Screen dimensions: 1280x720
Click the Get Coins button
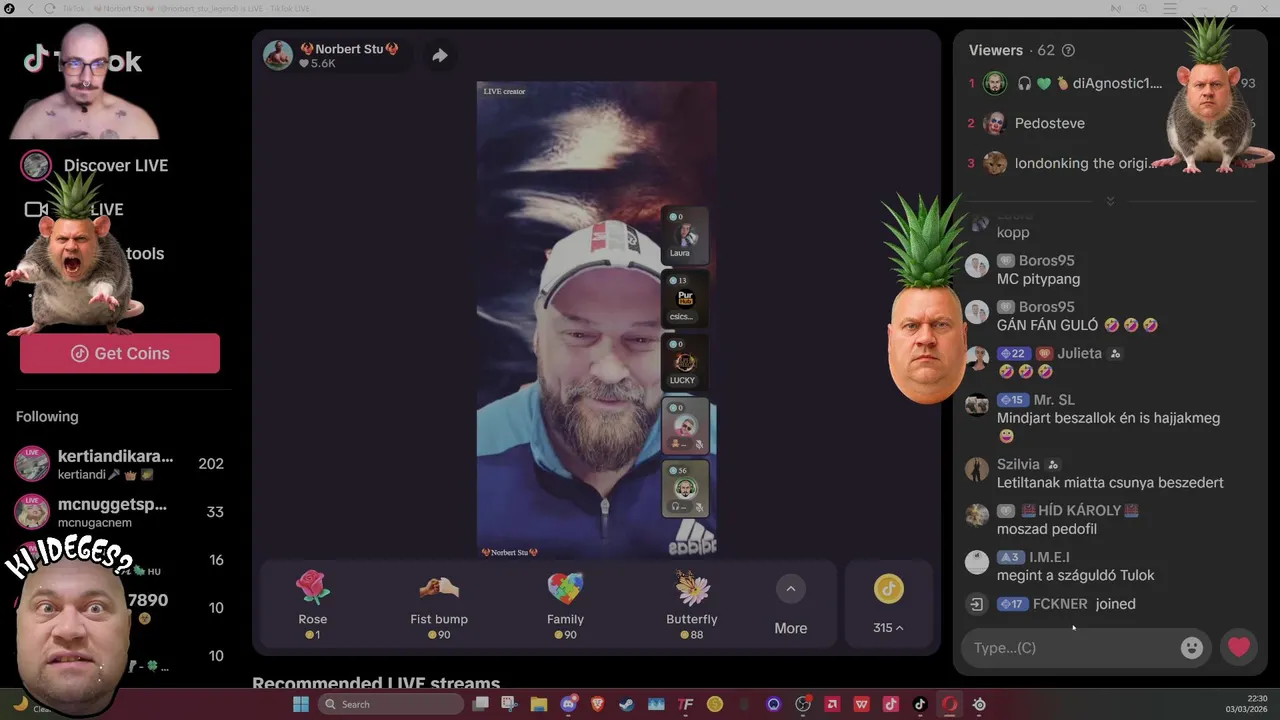coord(120,353)
